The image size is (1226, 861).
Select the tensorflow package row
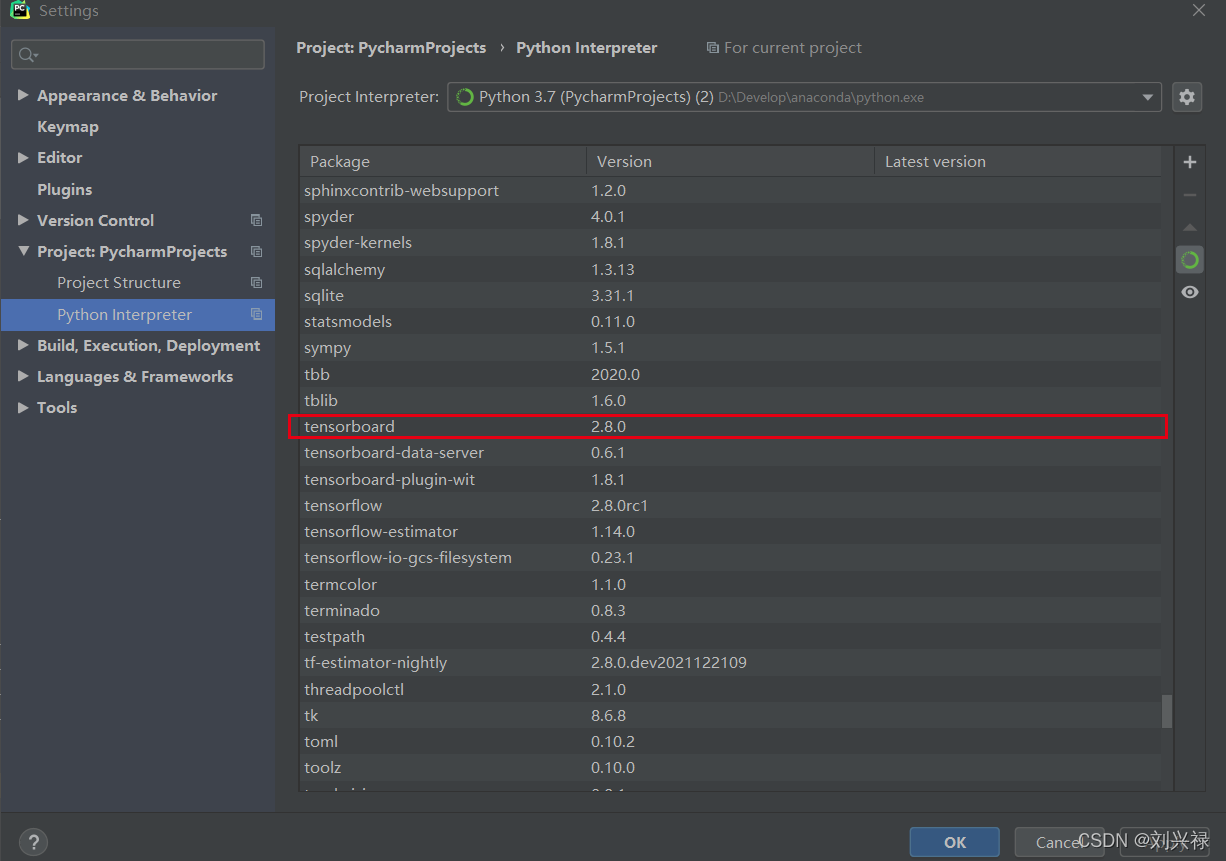[x=730, y=505]
